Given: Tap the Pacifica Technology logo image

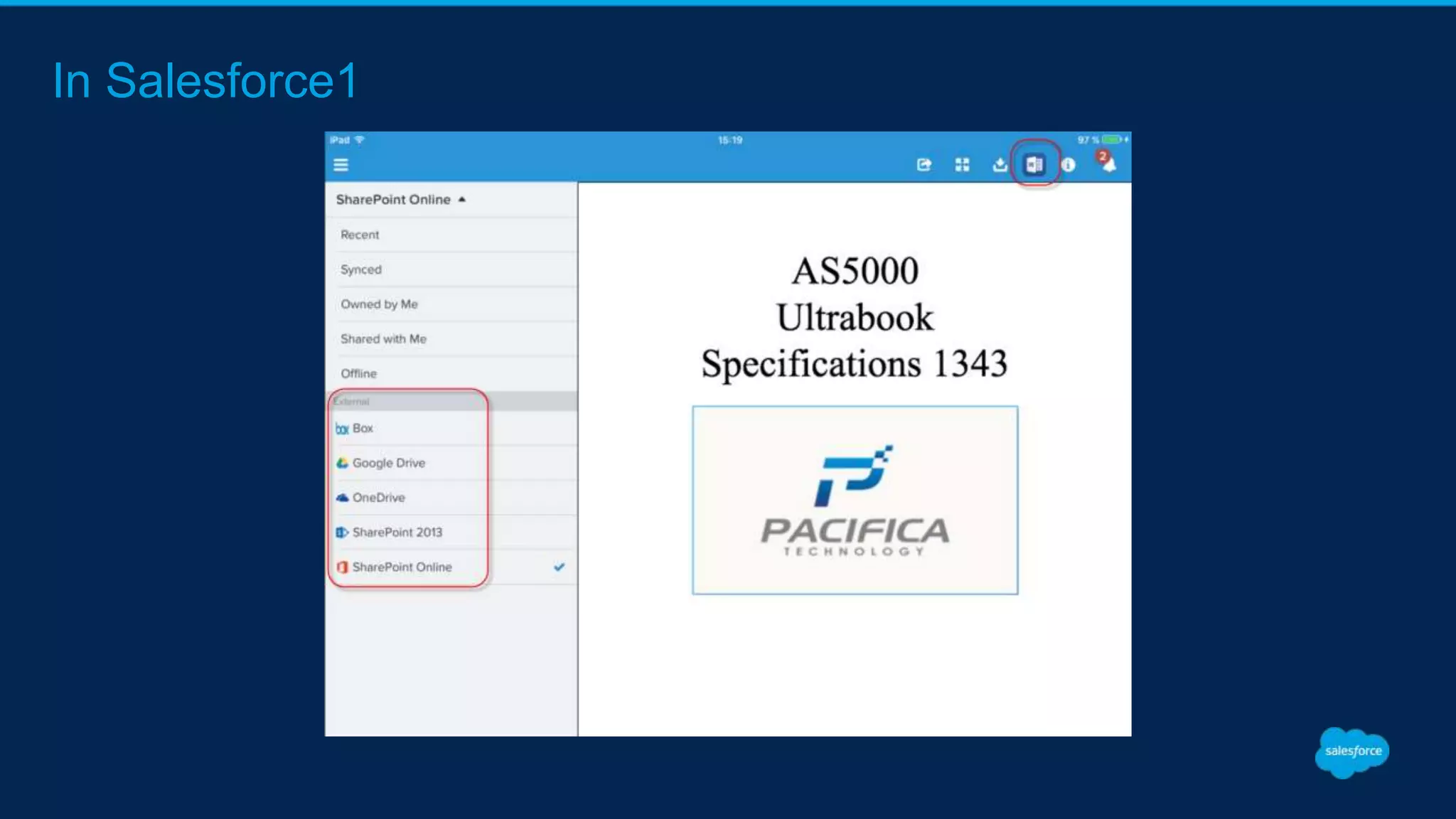Looking at the screenshot, I should (855, 500).
